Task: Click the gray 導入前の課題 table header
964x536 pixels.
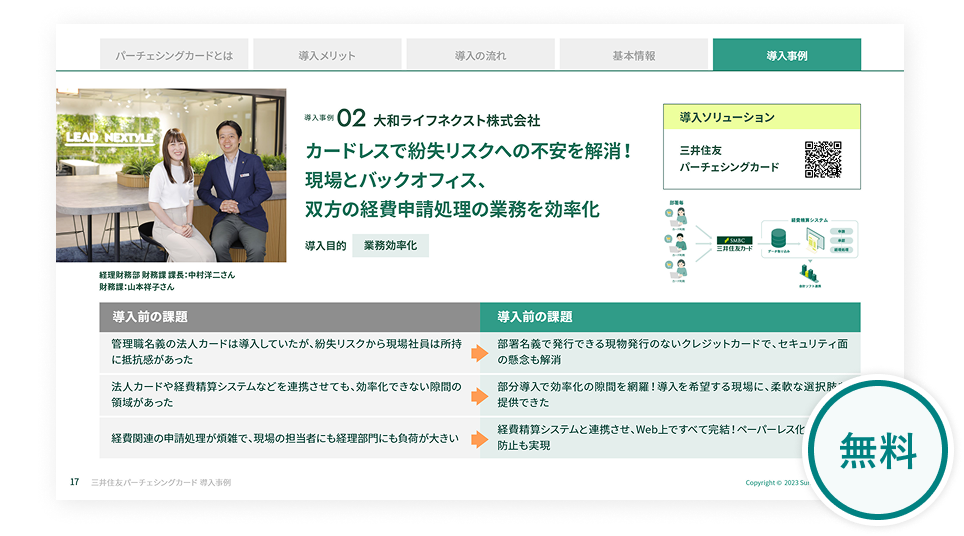Action: click(289, 317)
